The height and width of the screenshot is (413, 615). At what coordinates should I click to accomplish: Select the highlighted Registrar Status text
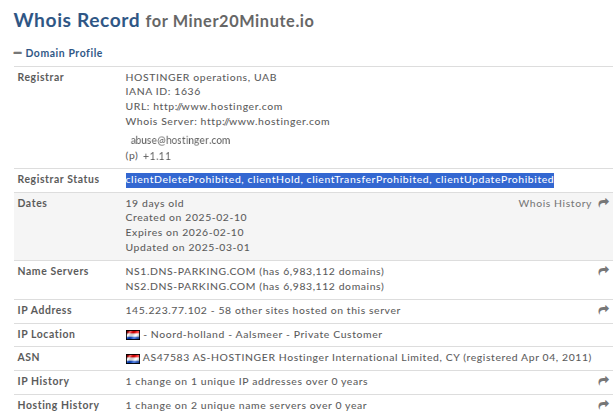tap(340, 180)
